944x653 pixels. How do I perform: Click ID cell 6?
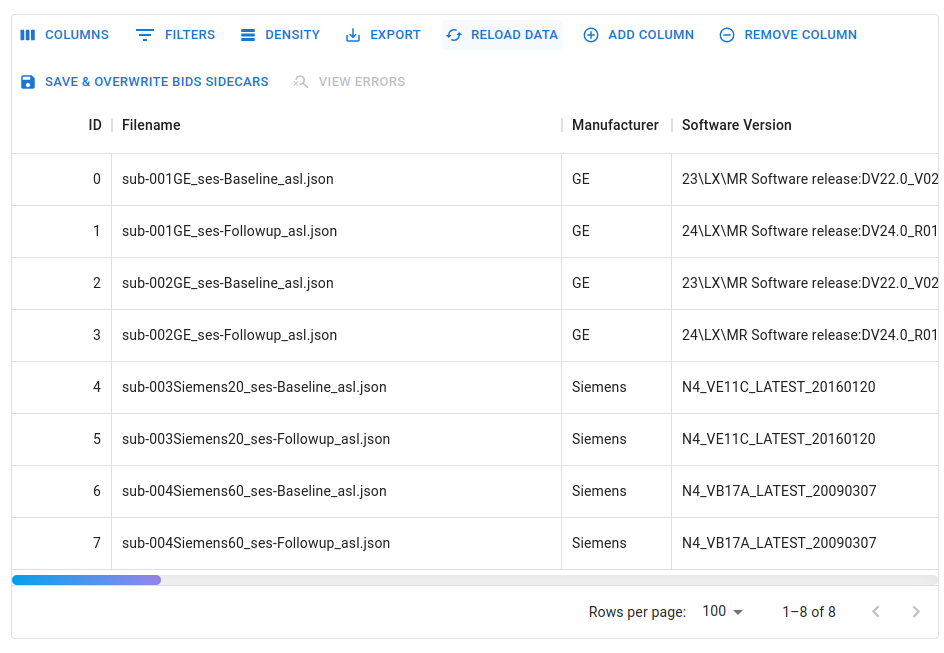pyautogui.click(x=61, y=491)
